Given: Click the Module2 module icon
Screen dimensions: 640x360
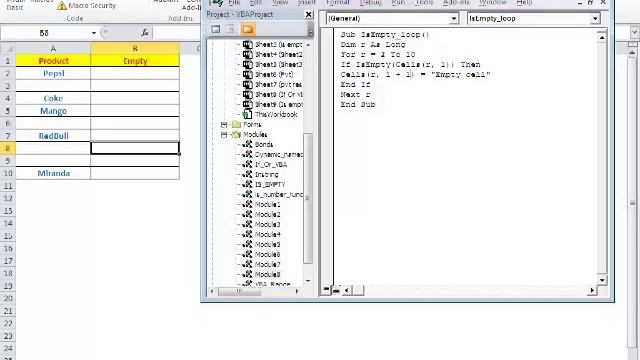Looking at the screenshot, I should pos(247,214).
